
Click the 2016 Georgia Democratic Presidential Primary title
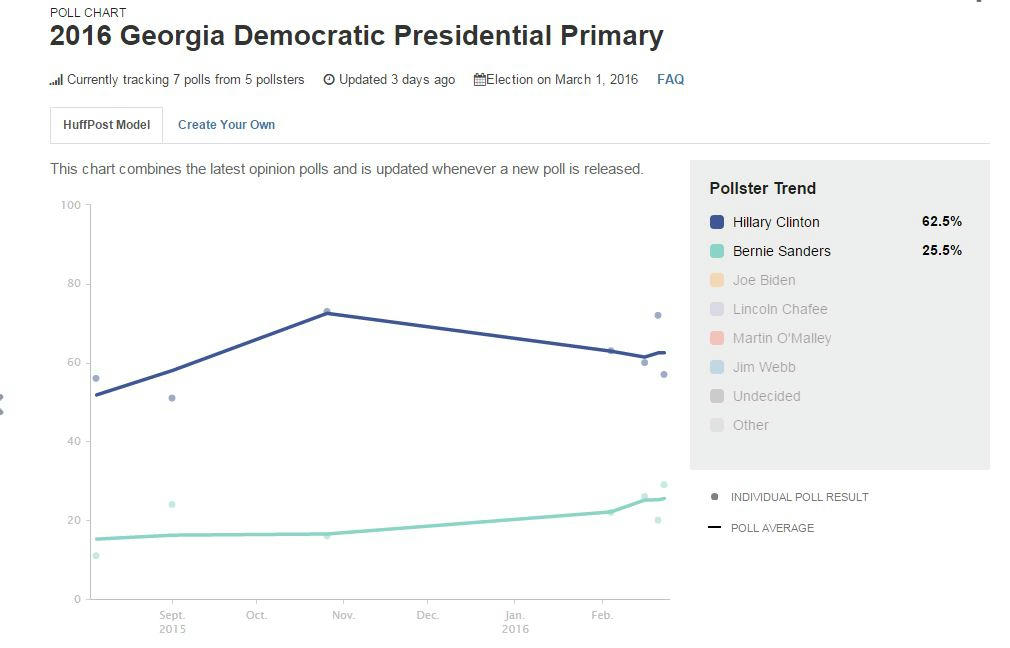click(x=356, y=37)
